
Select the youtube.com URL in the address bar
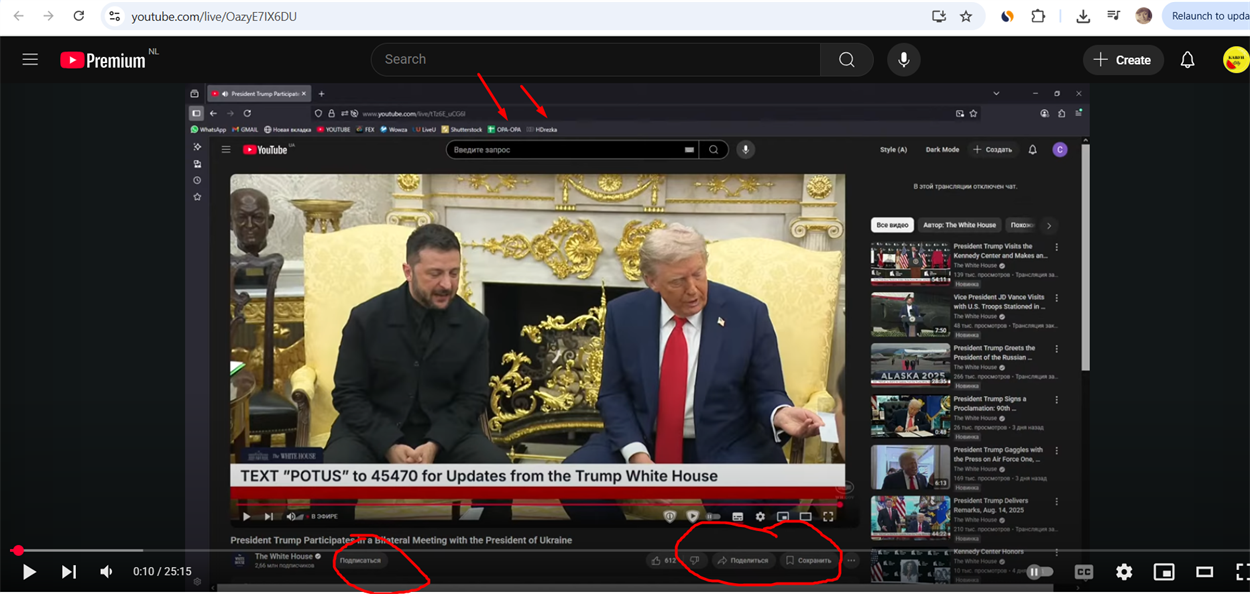point(214,17)
